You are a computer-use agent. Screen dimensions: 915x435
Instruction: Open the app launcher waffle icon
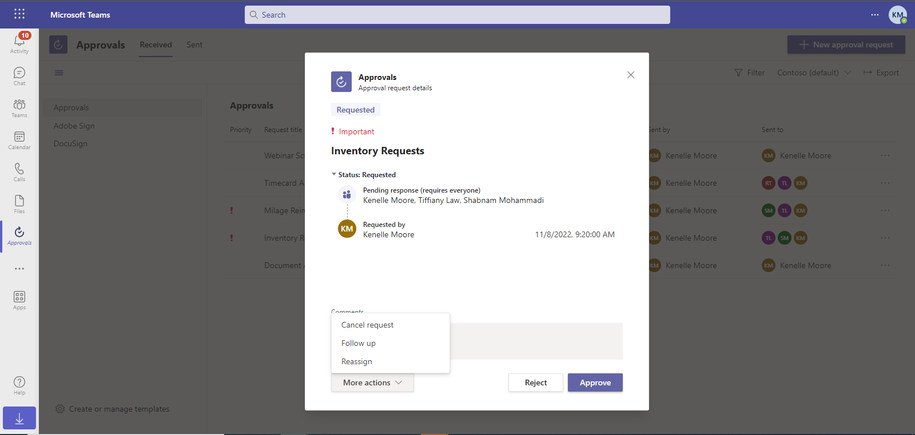tap(19, 14)
